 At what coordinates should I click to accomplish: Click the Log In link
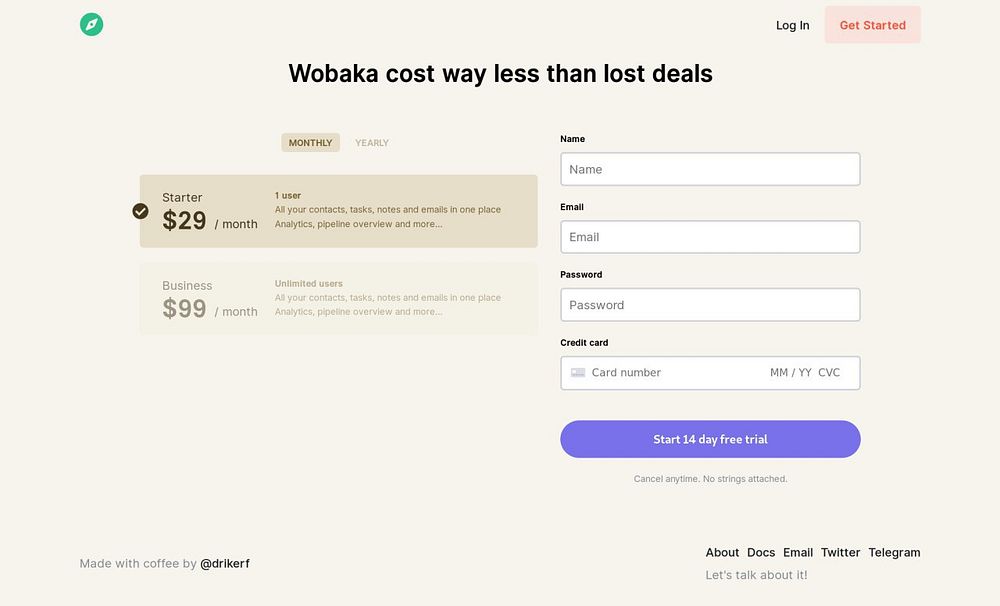pos(792,25)
